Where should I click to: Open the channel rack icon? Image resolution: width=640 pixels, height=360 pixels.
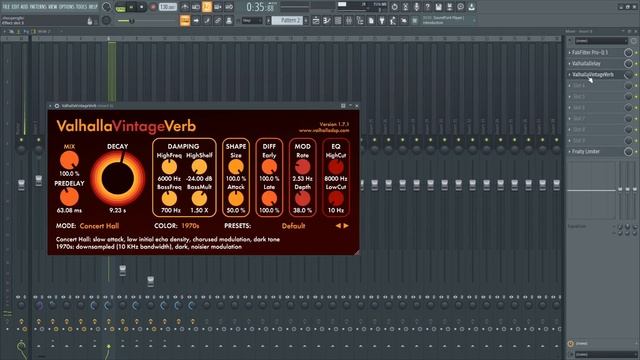coord(338,20)
